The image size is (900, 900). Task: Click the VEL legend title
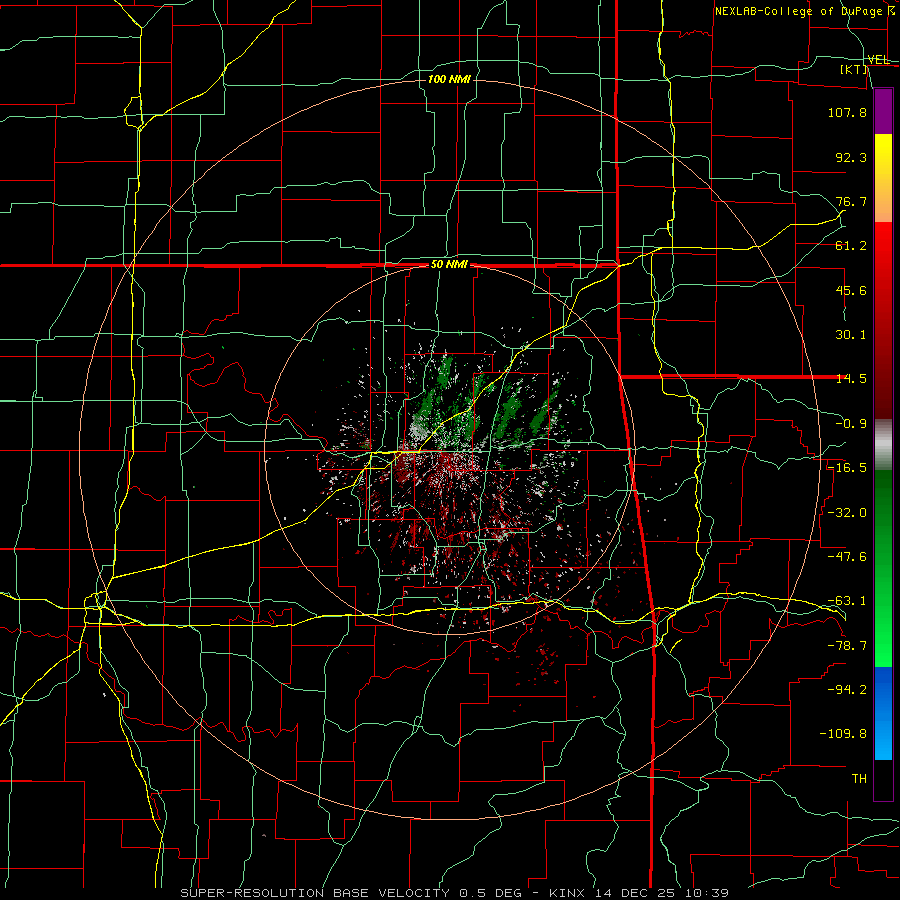(x=879, y=59)
